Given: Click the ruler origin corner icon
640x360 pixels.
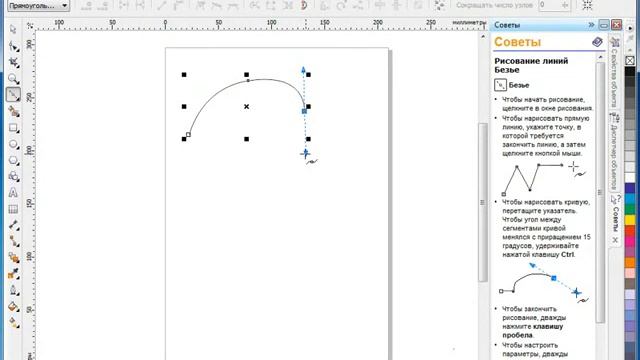Looking at the screenshot, I should (30, 26).
